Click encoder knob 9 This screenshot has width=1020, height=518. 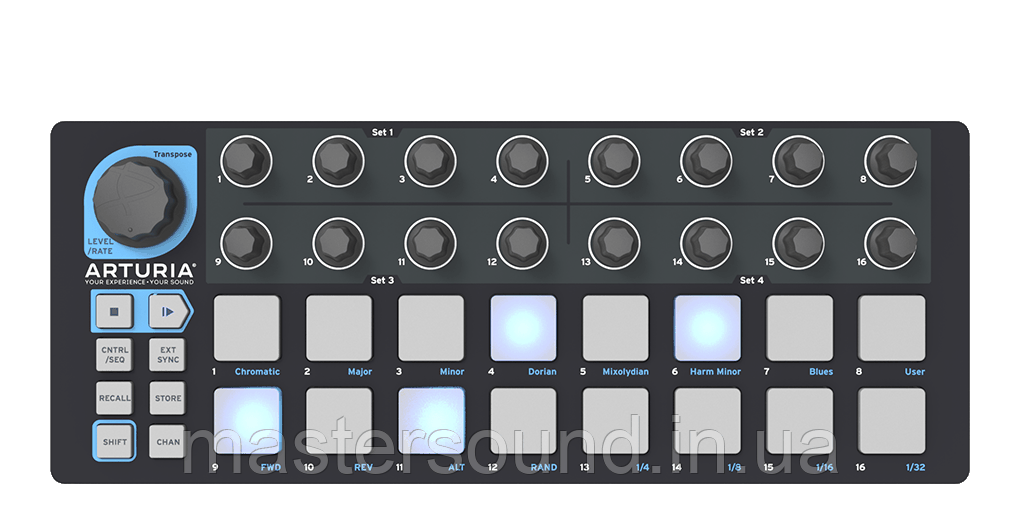click(246, 243)
